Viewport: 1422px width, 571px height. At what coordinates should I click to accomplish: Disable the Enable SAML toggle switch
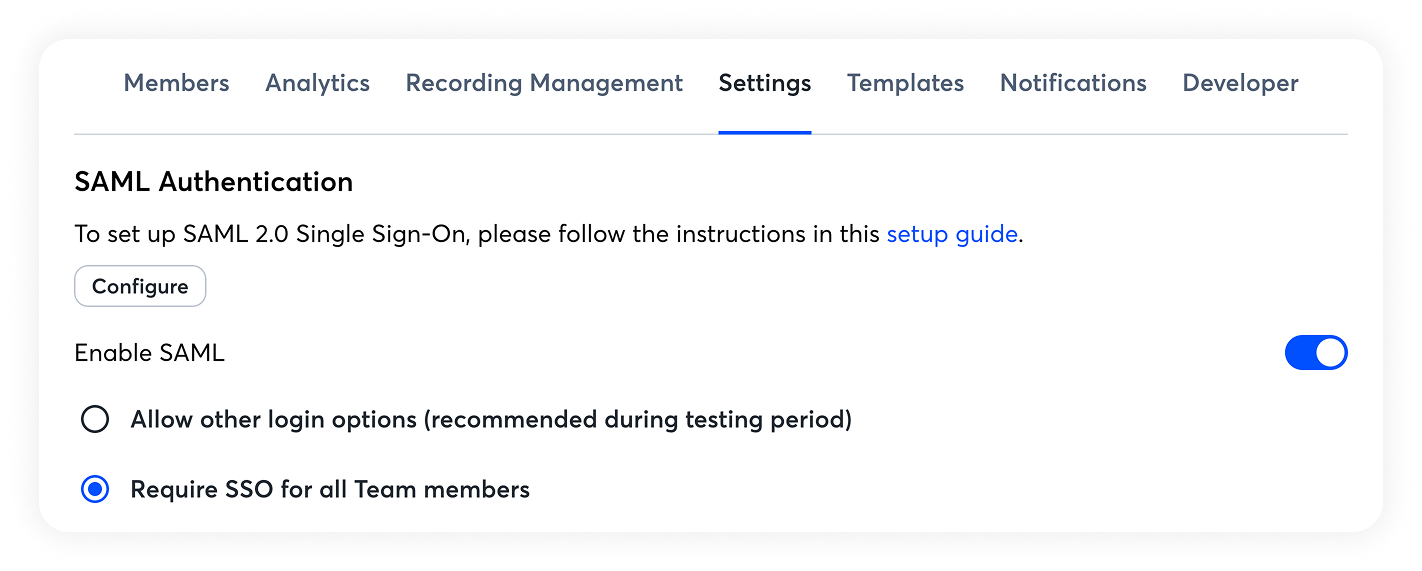point(1316,353)
